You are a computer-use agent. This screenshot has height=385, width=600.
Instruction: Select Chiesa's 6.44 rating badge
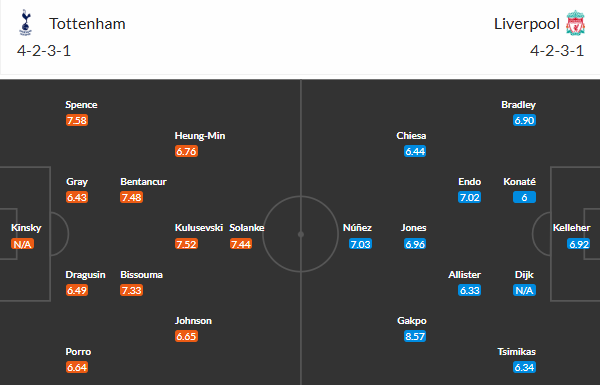point(415,152)
